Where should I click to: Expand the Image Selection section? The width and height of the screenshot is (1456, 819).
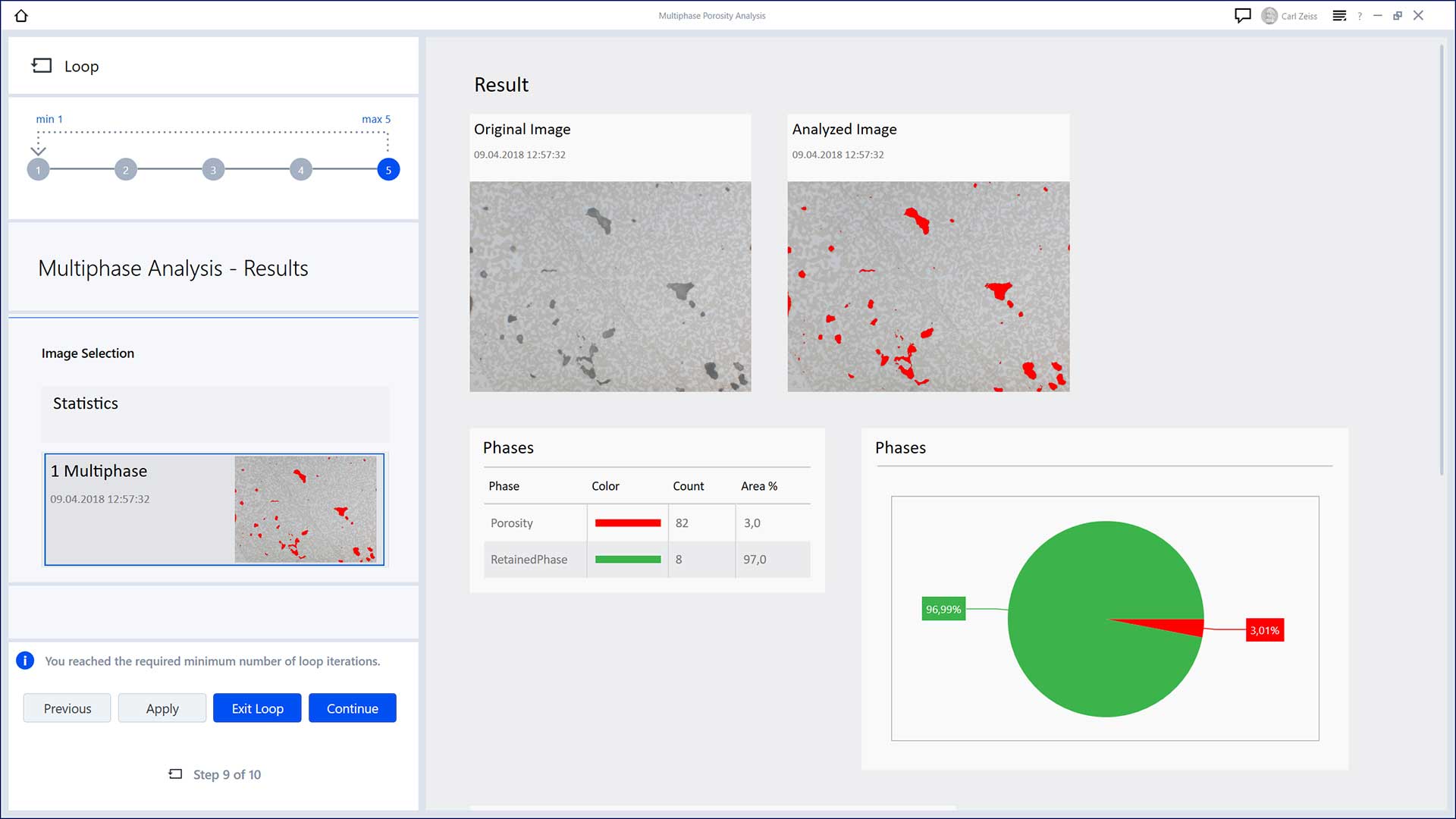(x=87, y=352)
